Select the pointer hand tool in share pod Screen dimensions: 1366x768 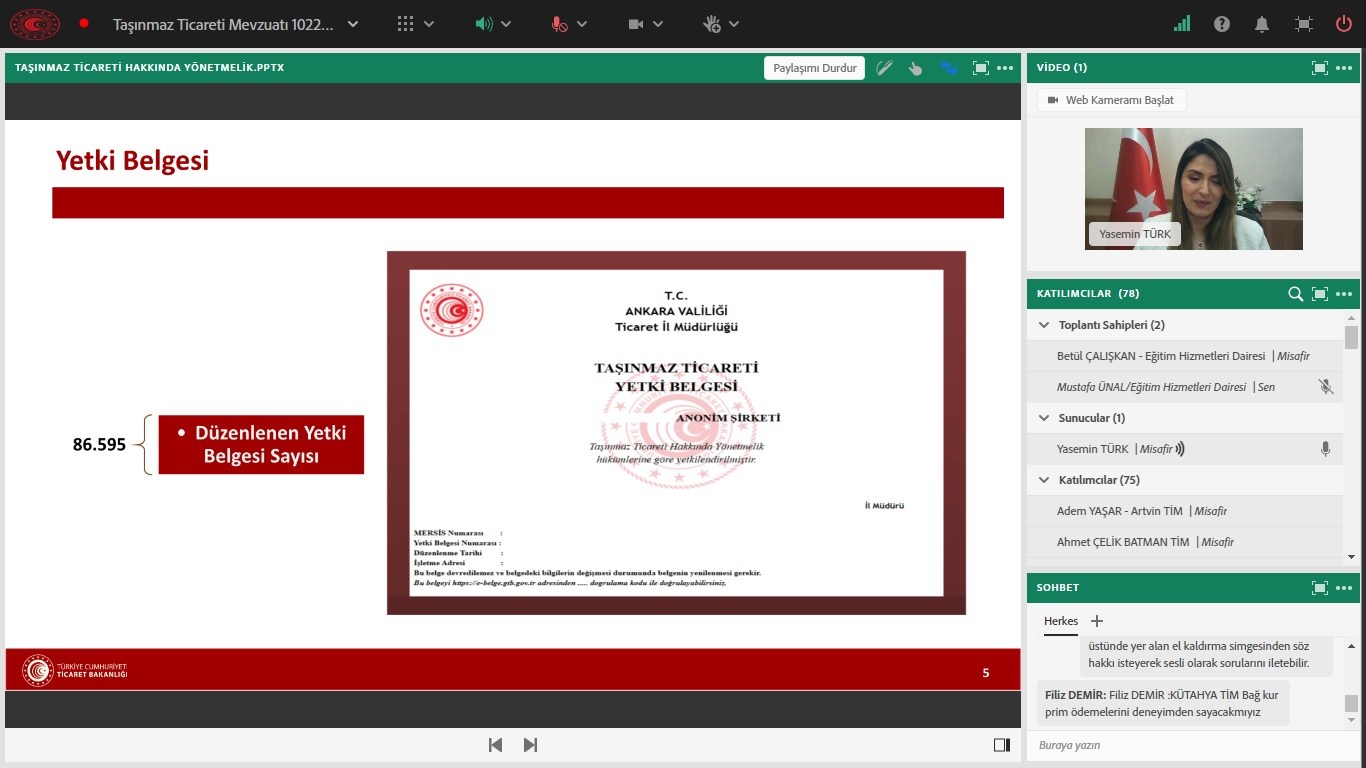coord(915,68)
